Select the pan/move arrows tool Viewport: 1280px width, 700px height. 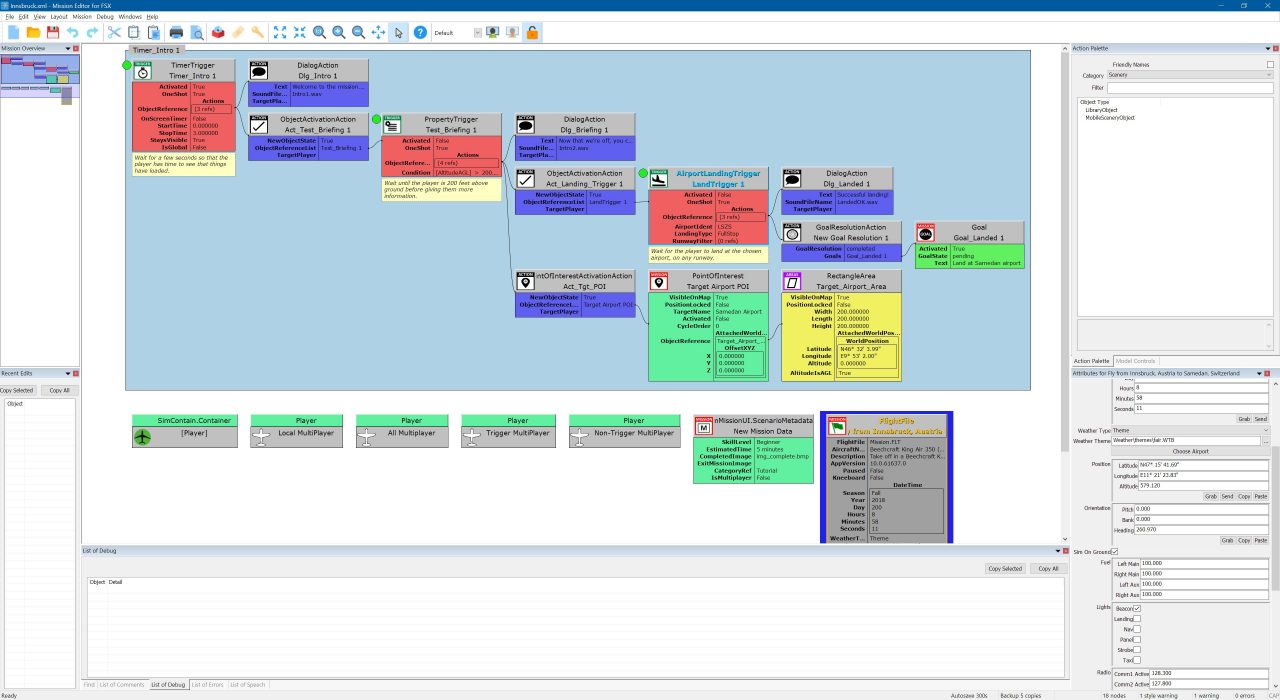(378, 33)
